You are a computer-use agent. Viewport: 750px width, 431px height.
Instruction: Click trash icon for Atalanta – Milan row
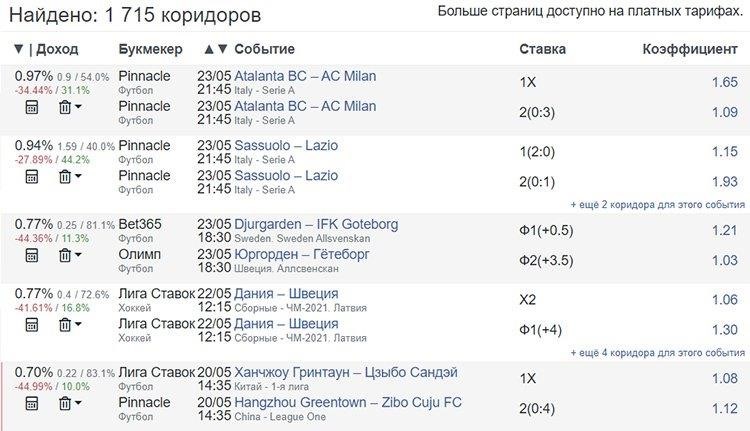tap(65, 107)
